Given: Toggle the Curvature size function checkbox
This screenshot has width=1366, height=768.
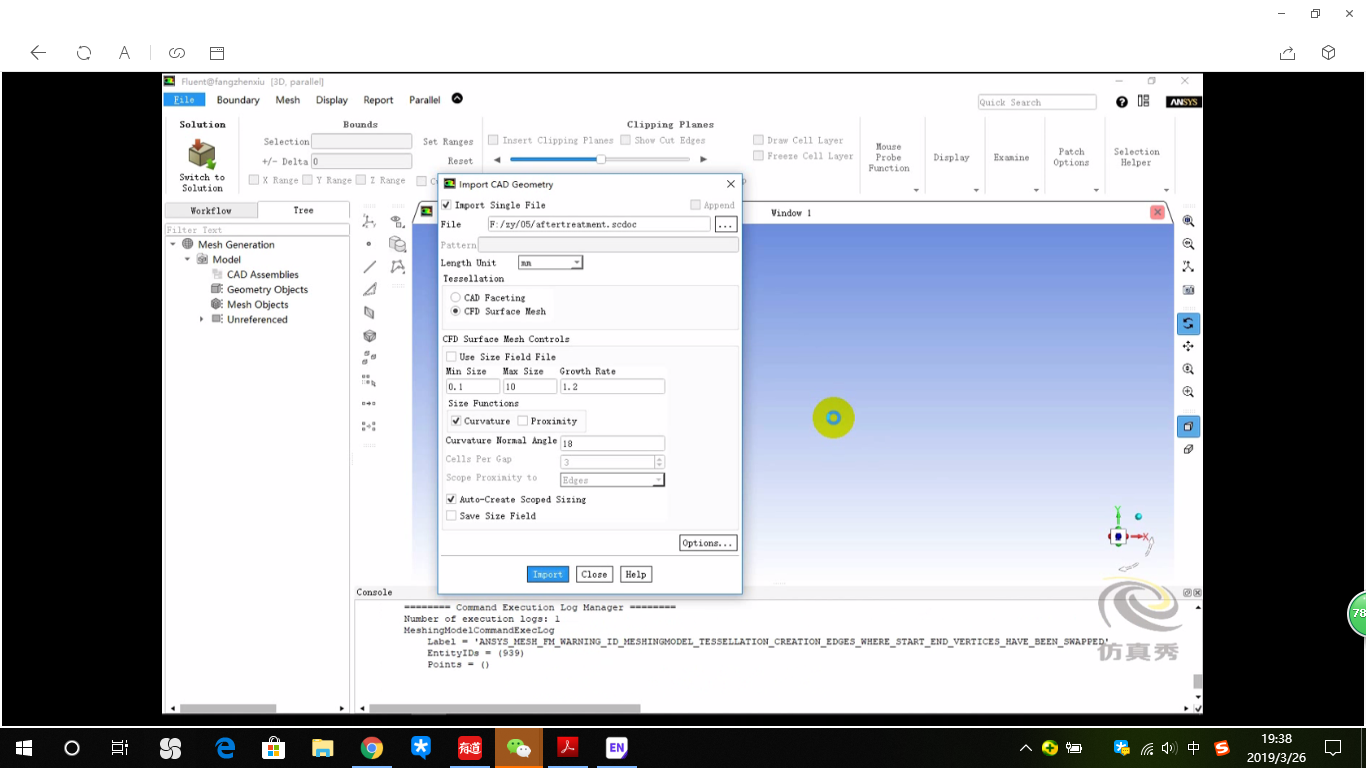Looking at the screenshot, I should point(456,421).
